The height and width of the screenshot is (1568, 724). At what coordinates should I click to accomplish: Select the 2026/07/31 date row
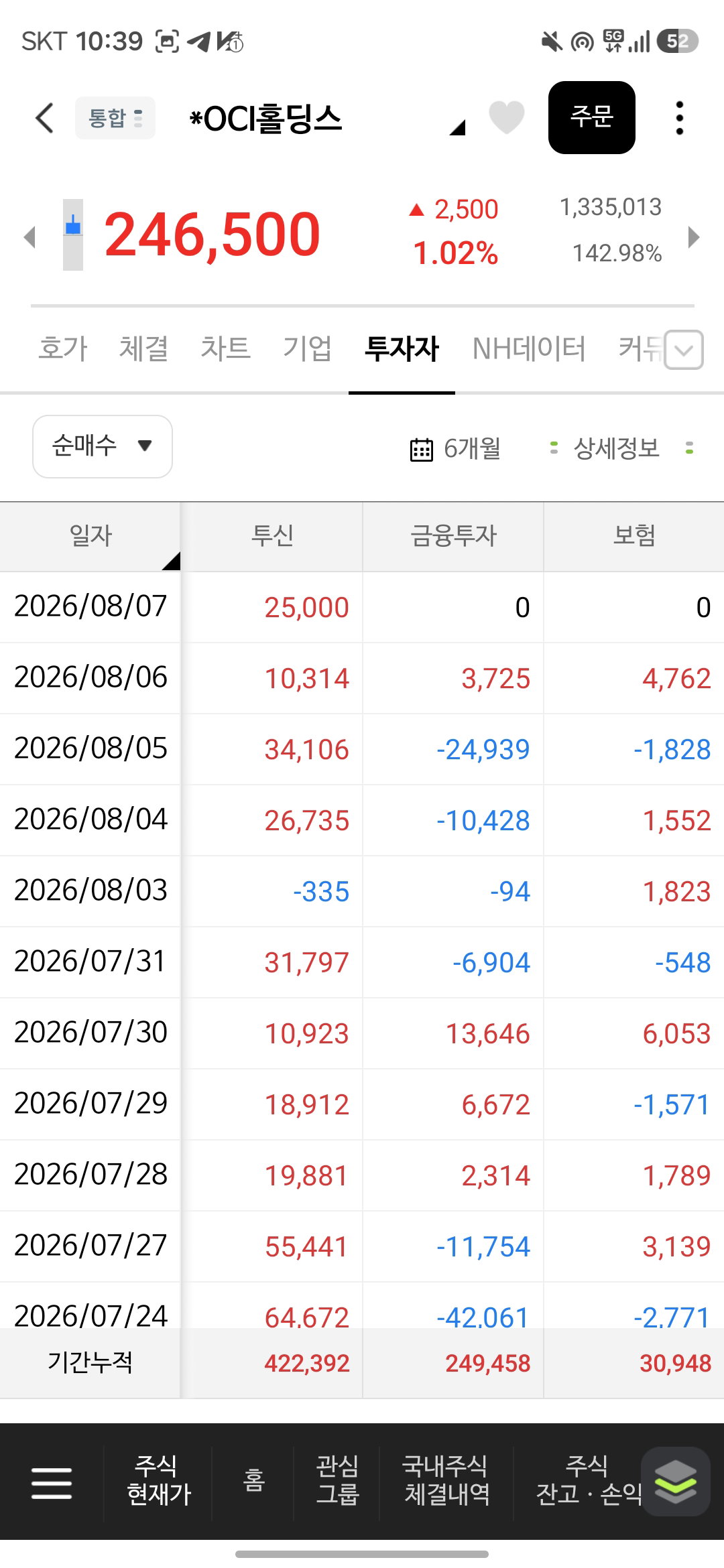[90, 962]
